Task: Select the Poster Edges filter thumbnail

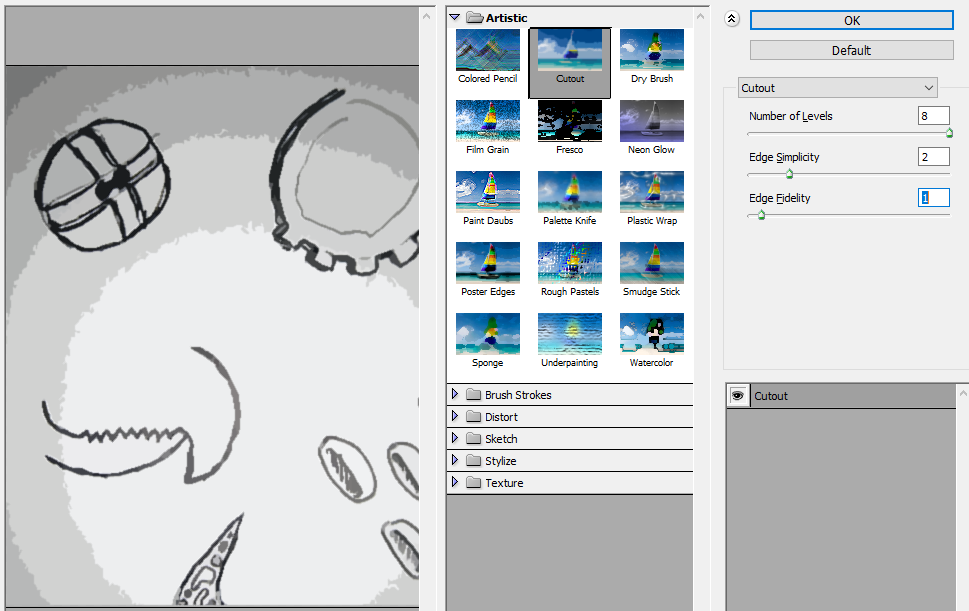Action: point(488,263)
